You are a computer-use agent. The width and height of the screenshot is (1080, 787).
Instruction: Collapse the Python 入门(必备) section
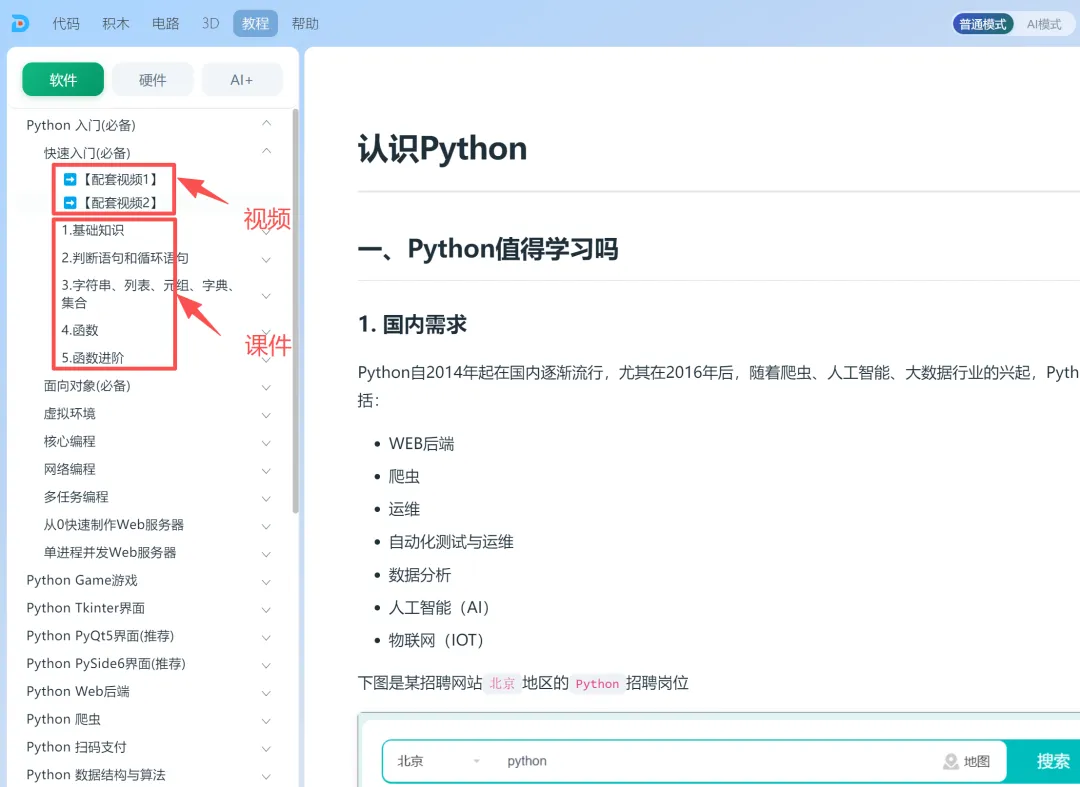click(x=267, y=124)
